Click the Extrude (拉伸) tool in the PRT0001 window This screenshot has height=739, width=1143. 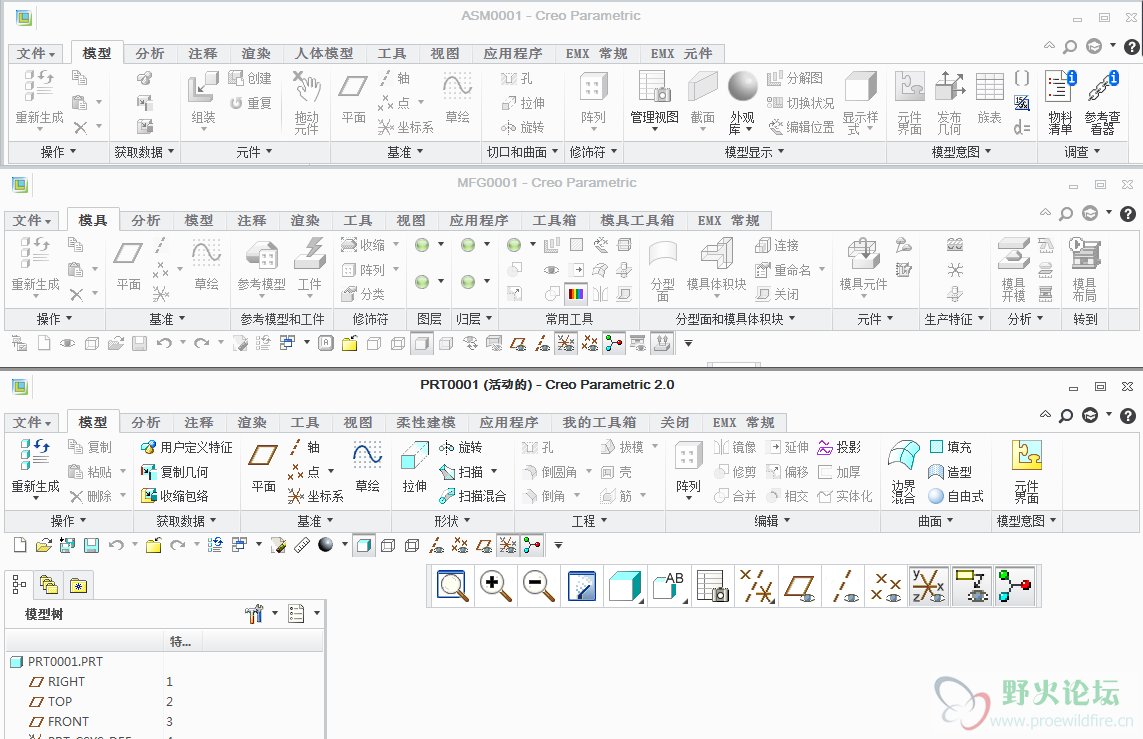[415, 466]
